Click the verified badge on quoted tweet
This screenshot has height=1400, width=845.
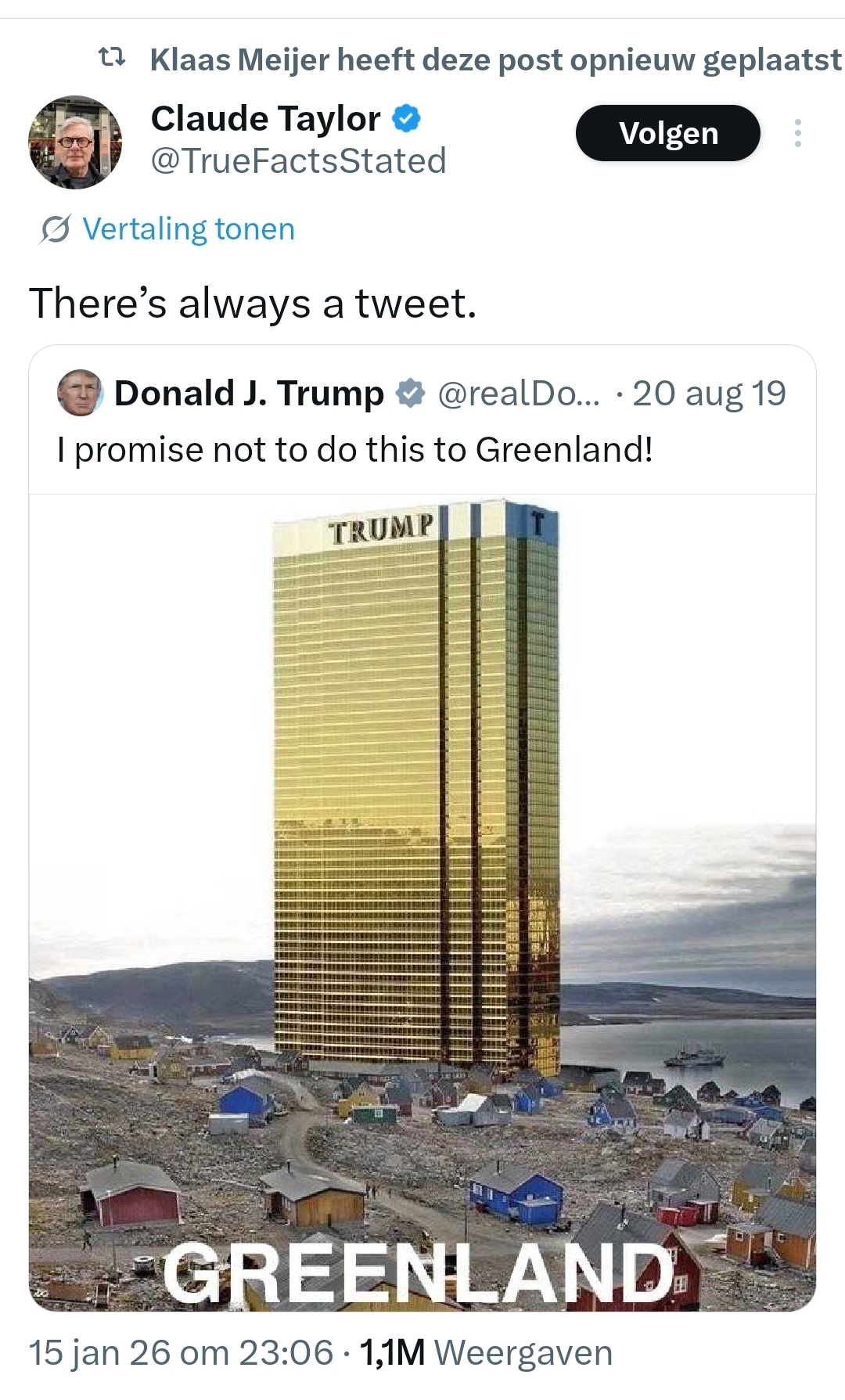pos(409,393)
